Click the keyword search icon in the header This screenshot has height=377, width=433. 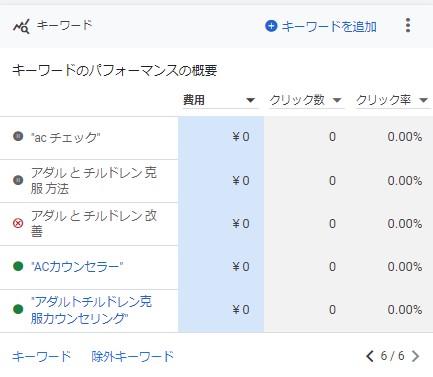pos(21,26)
